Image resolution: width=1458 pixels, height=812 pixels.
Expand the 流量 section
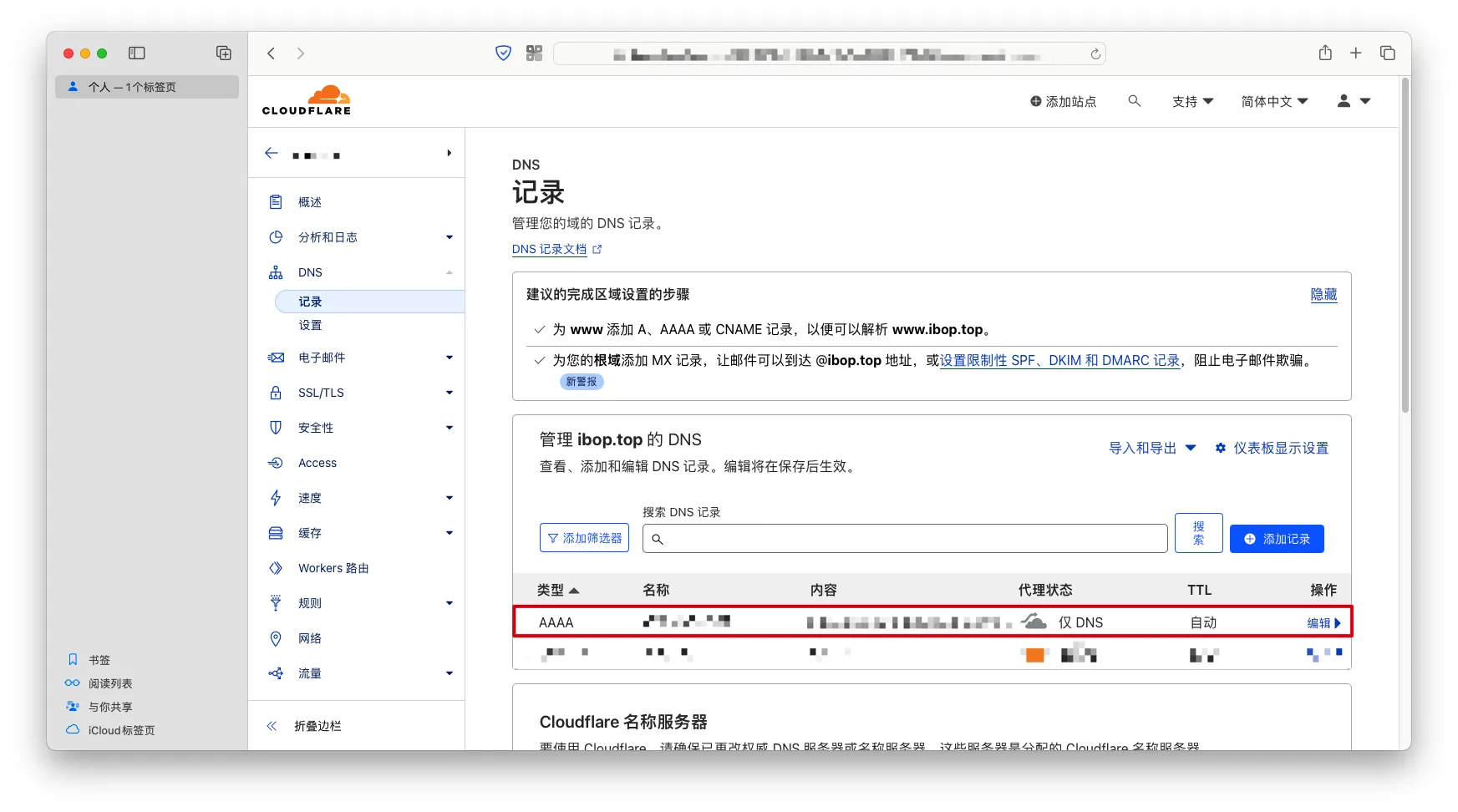pos(361,673)
